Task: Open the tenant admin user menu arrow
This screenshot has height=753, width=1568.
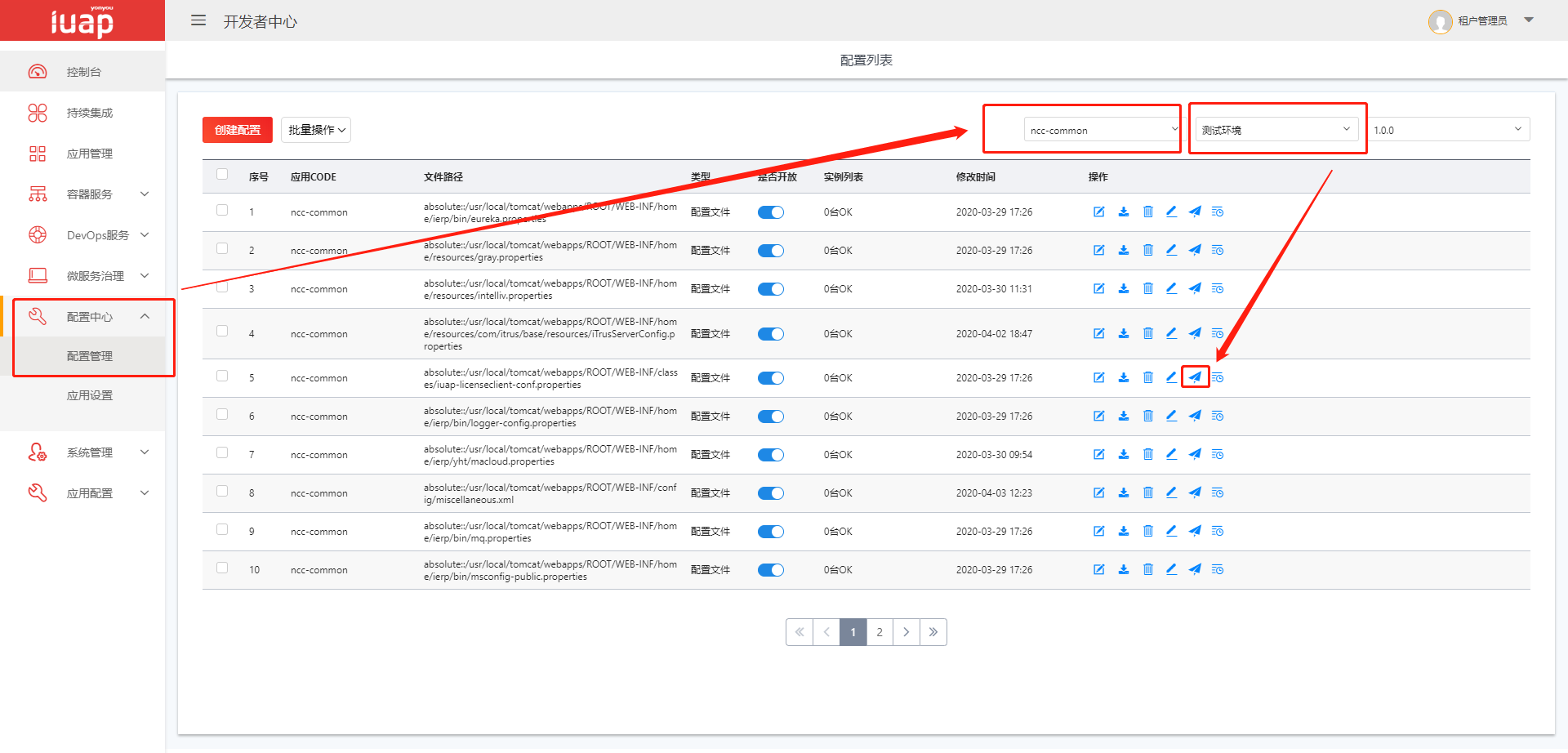Action: click(1529, 20)
